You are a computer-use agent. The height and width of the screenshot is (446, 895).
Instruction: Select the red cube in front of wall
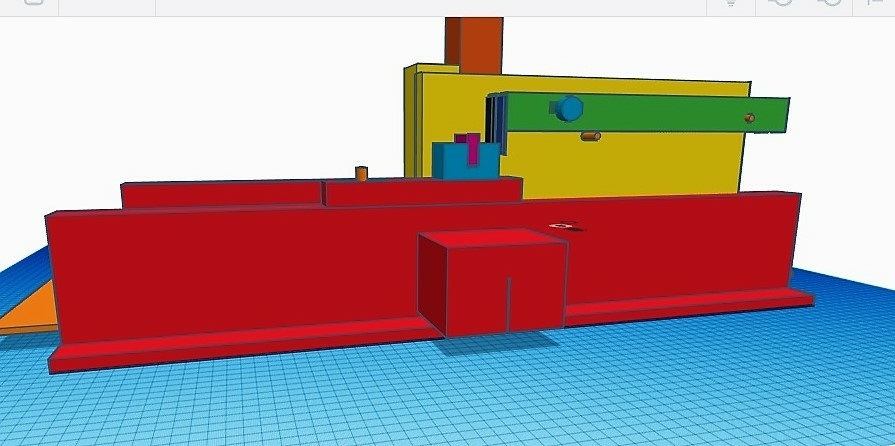click(x=492, y=283)
